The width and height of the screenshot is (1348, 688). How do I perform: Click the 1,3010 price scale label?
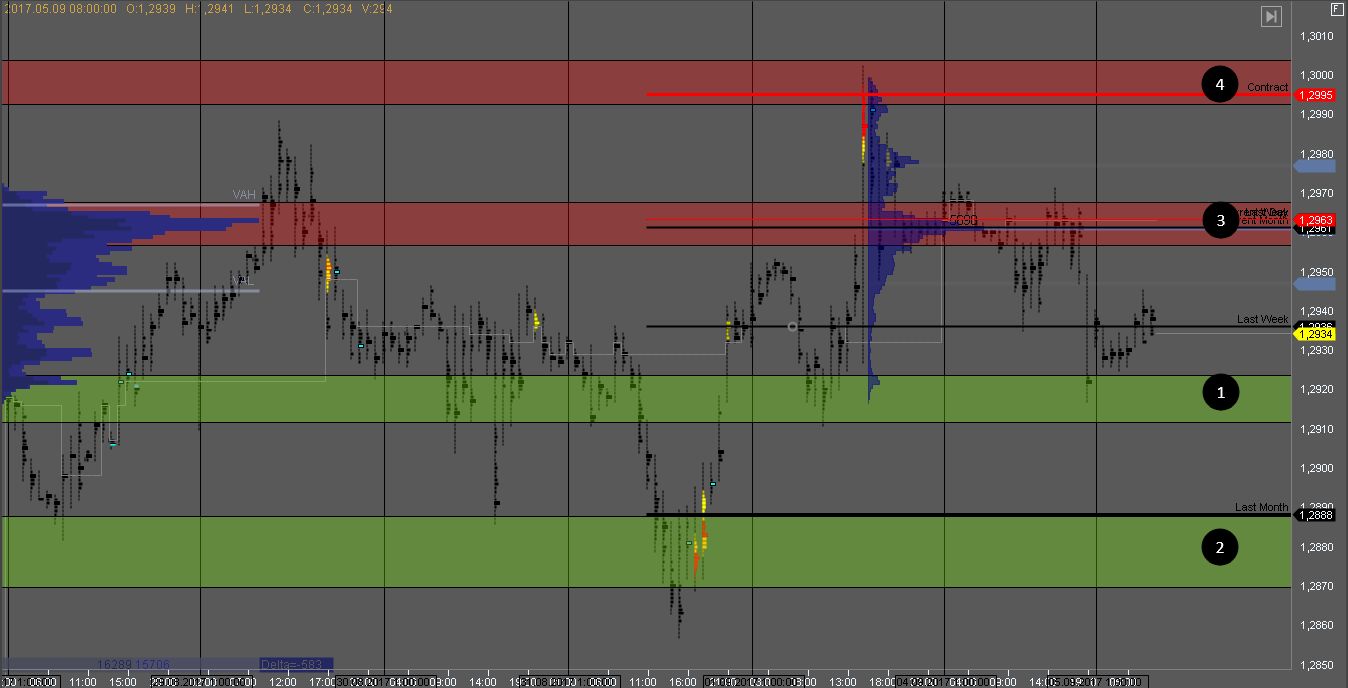coord(1316,36)
